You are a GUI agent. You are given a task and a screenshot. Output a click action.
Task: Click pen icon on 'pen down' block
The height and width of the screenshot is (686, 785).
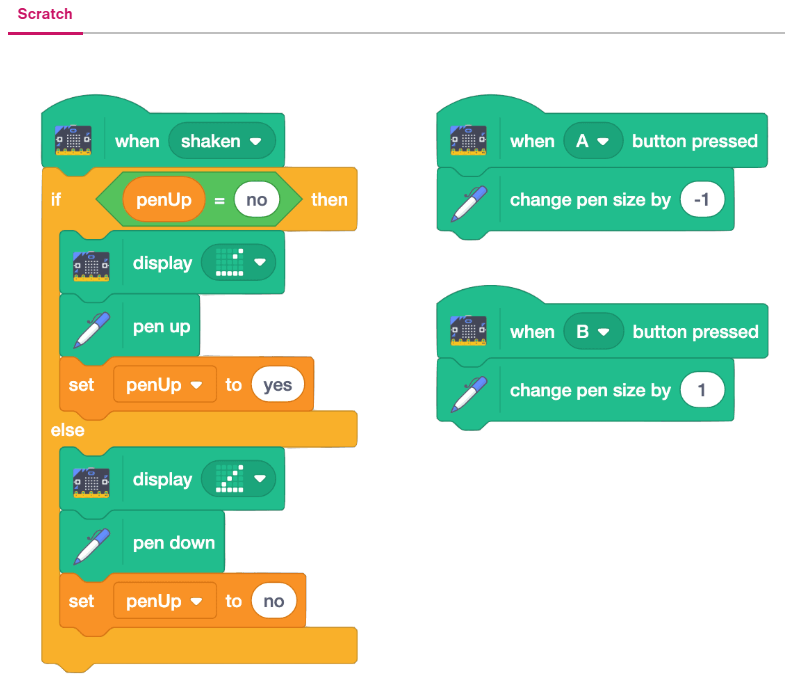point(92,543)
